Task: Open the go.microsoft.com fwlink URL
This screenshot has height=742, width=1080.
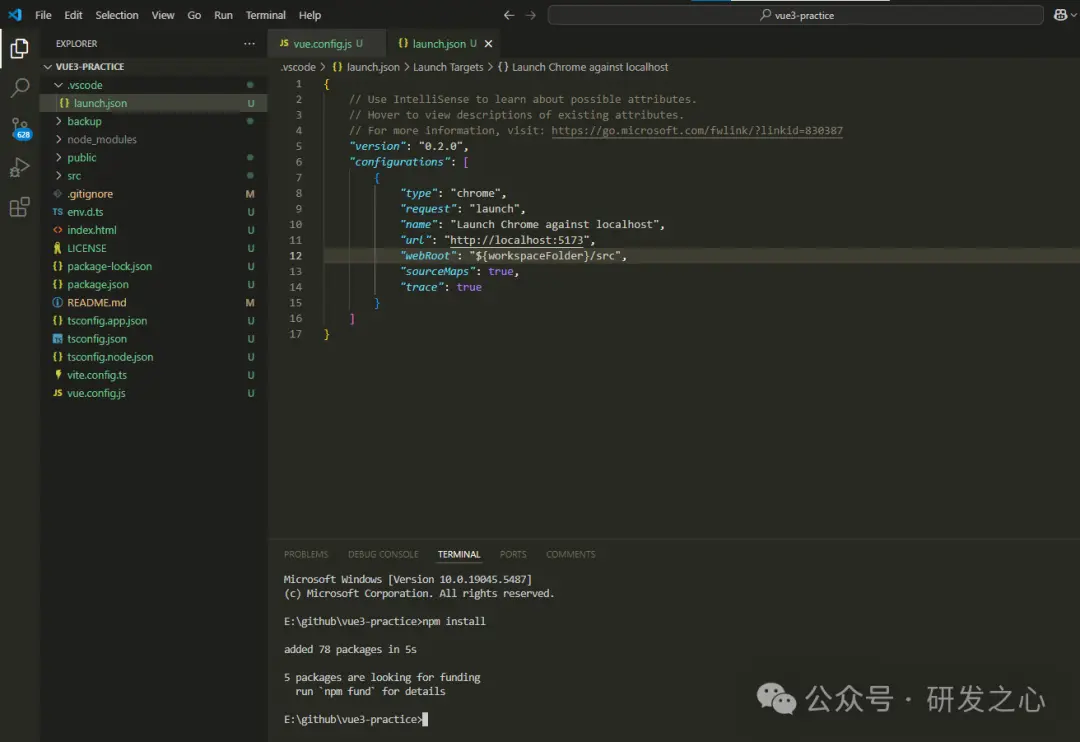Action: pyautogui.click(x=696, y=131)
